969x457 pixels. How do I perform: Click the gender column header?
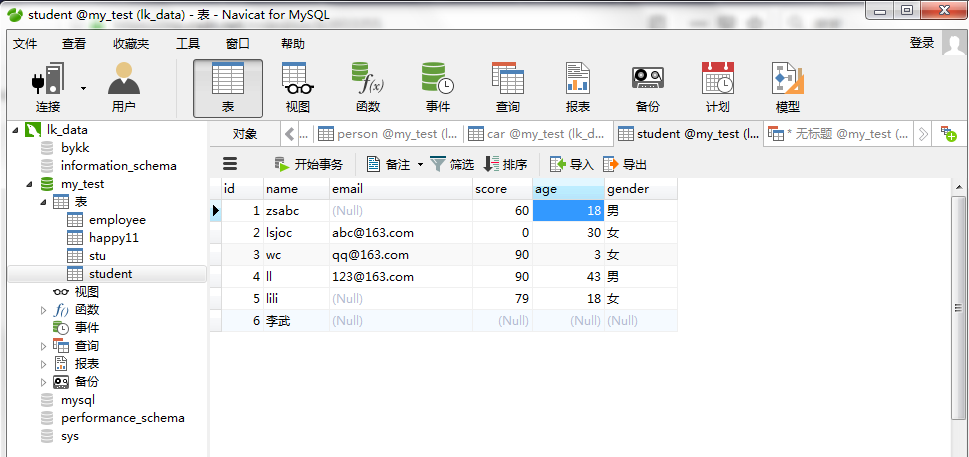(641, 189)
